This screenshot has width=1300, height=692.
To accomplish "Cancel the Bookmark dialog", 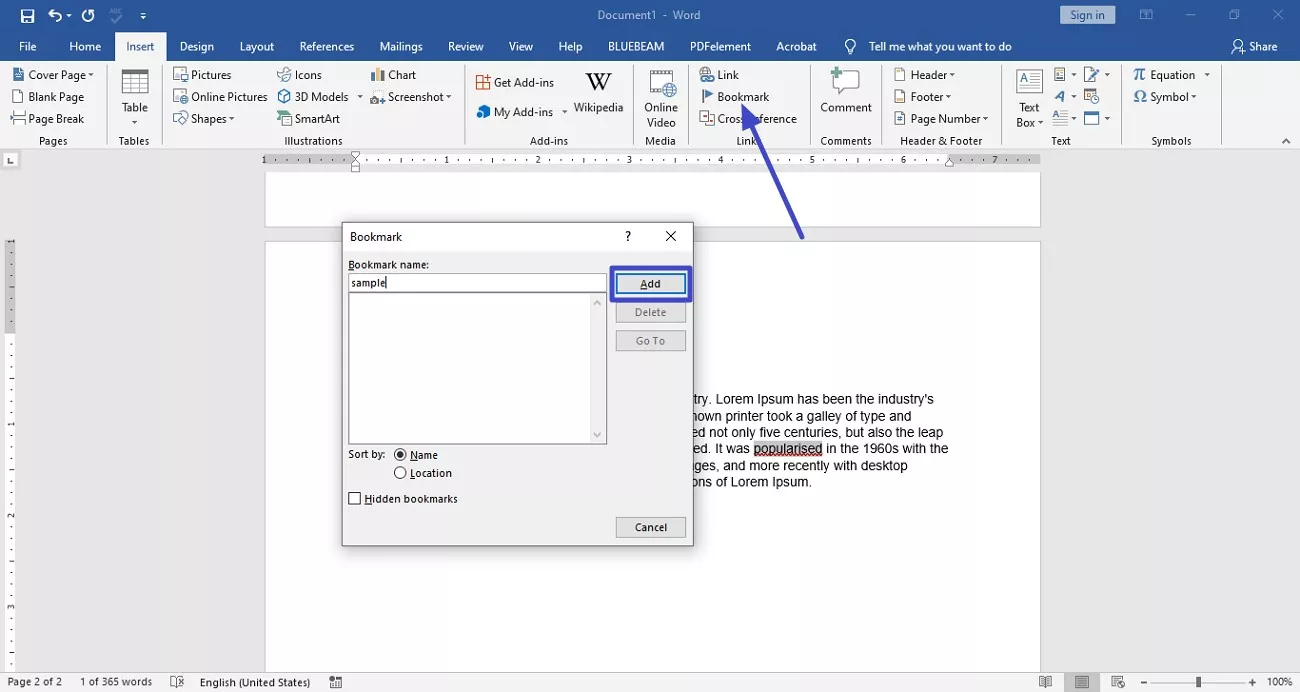I will click(x=650, y=527).
